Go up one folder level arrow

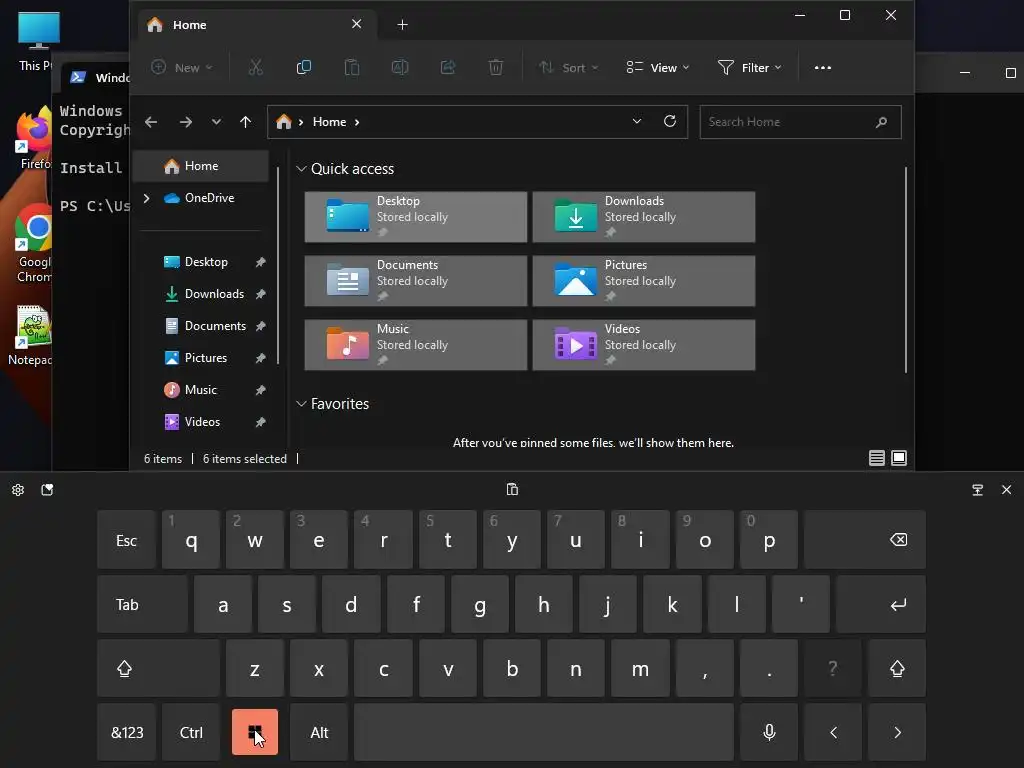(x=246, y=122)
